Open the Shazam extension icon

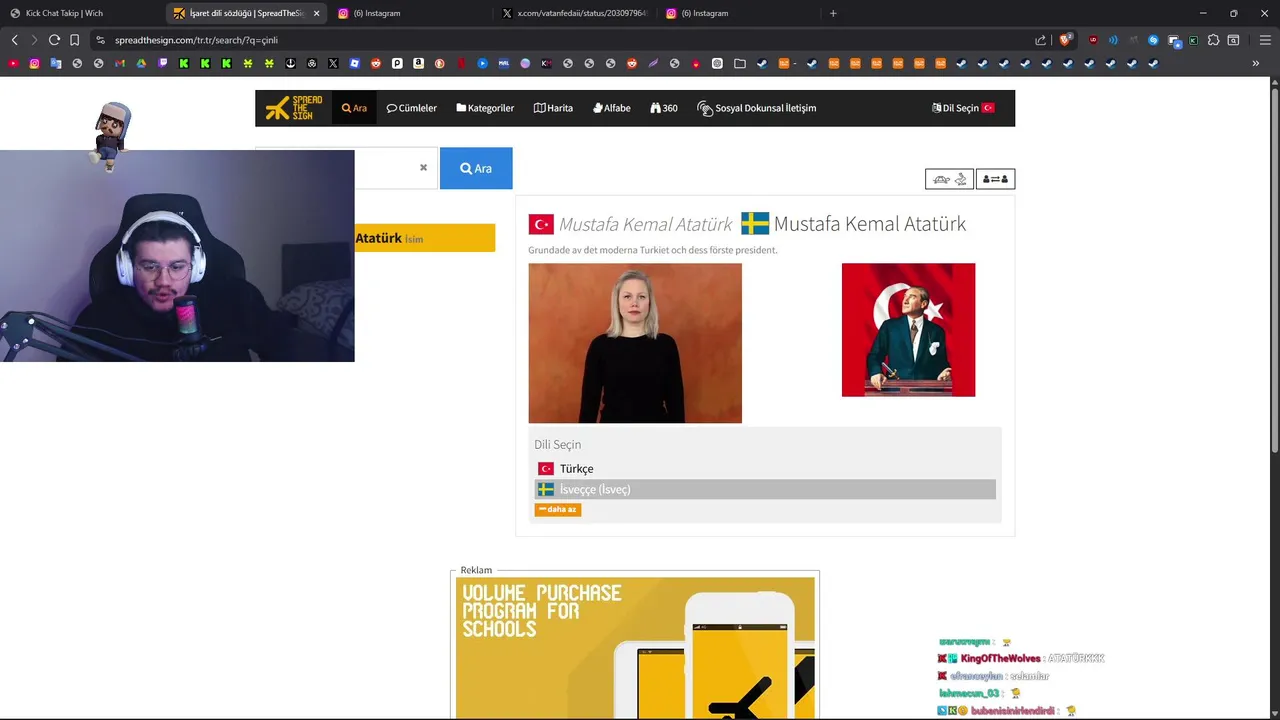pos(1153,40)
